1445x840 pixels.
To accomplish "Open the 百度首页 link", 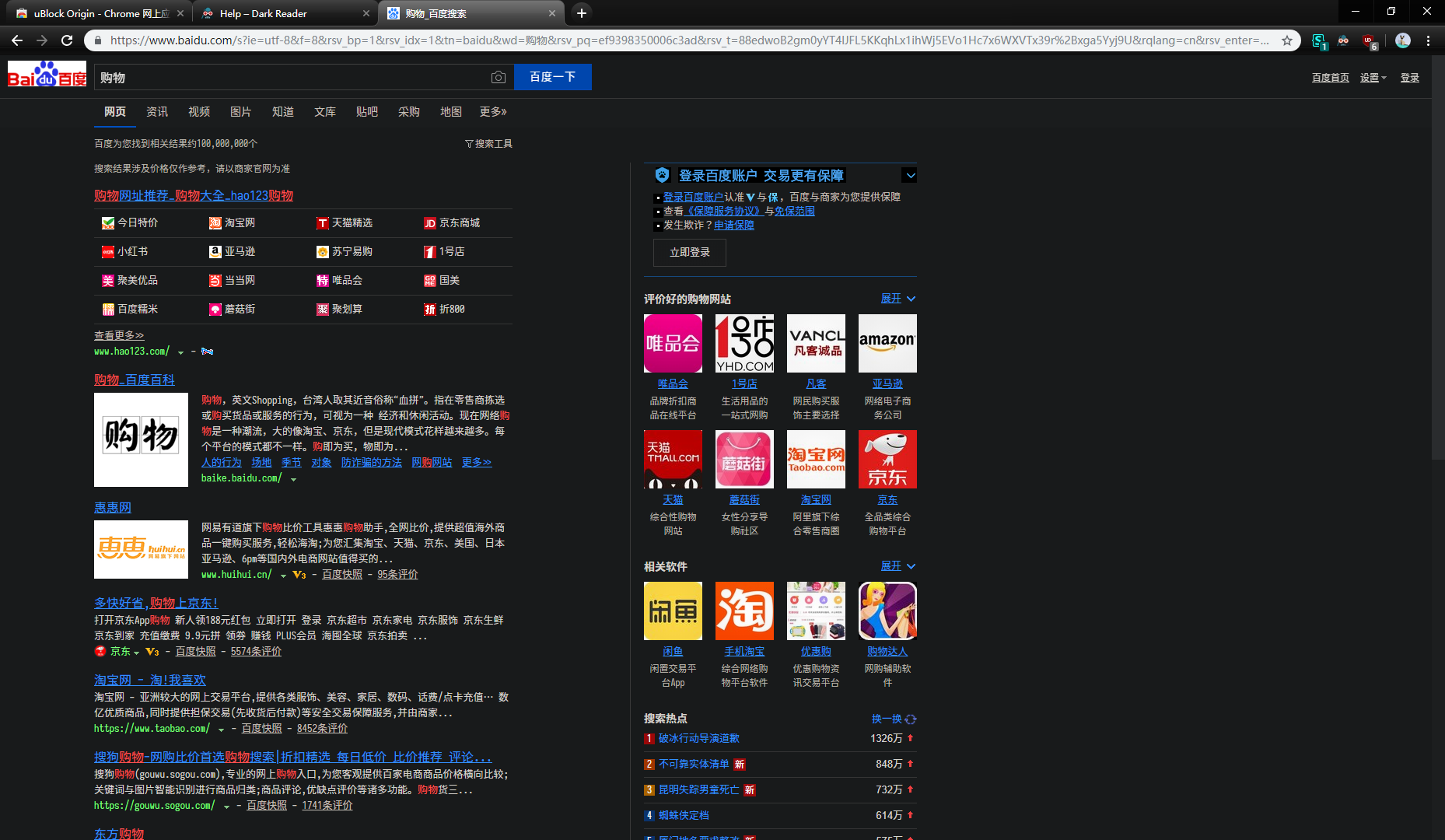I will coord(1331,78).
